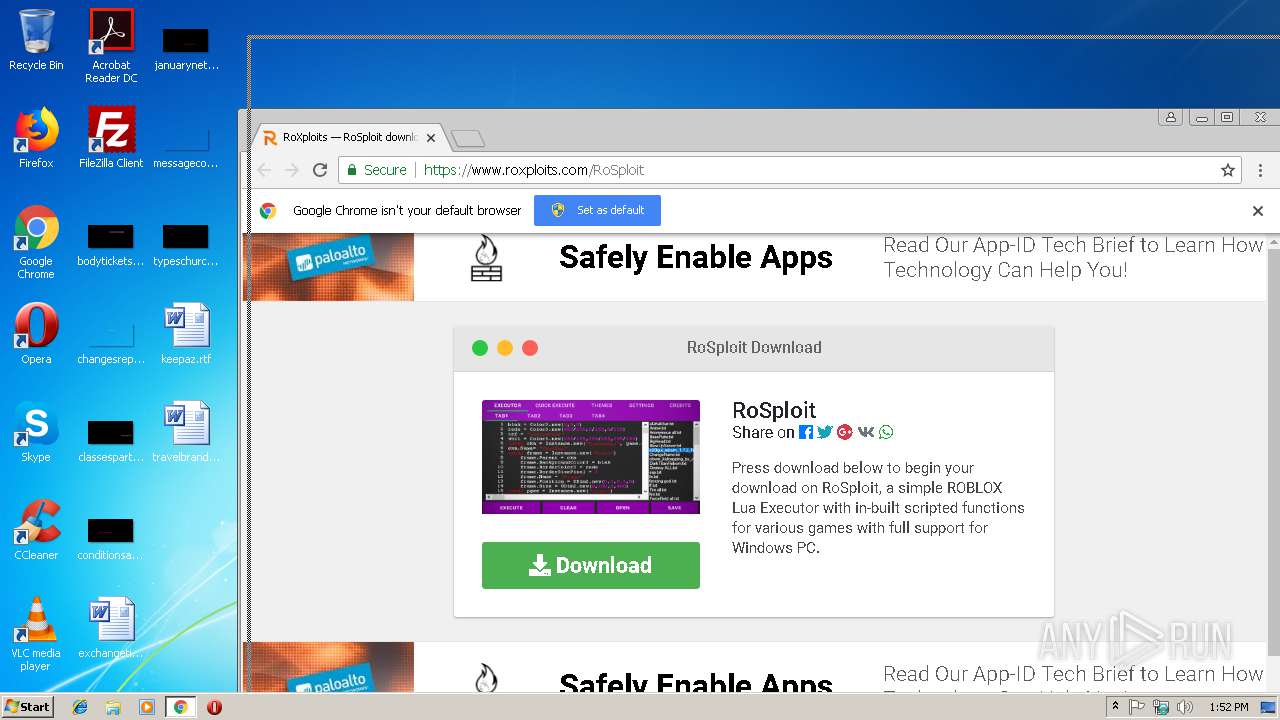
Task: Click the Show desktop button
Action: pos(1270,707)
